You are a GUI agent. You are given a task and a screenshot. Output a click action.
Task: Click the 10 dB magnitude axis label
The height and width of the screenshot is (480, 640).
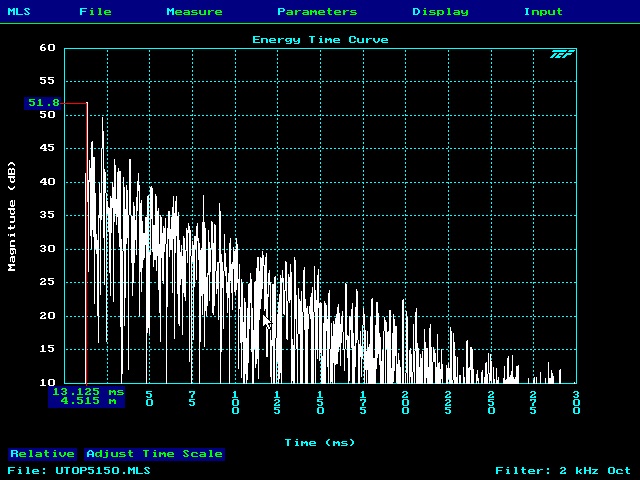click(47, 382)
